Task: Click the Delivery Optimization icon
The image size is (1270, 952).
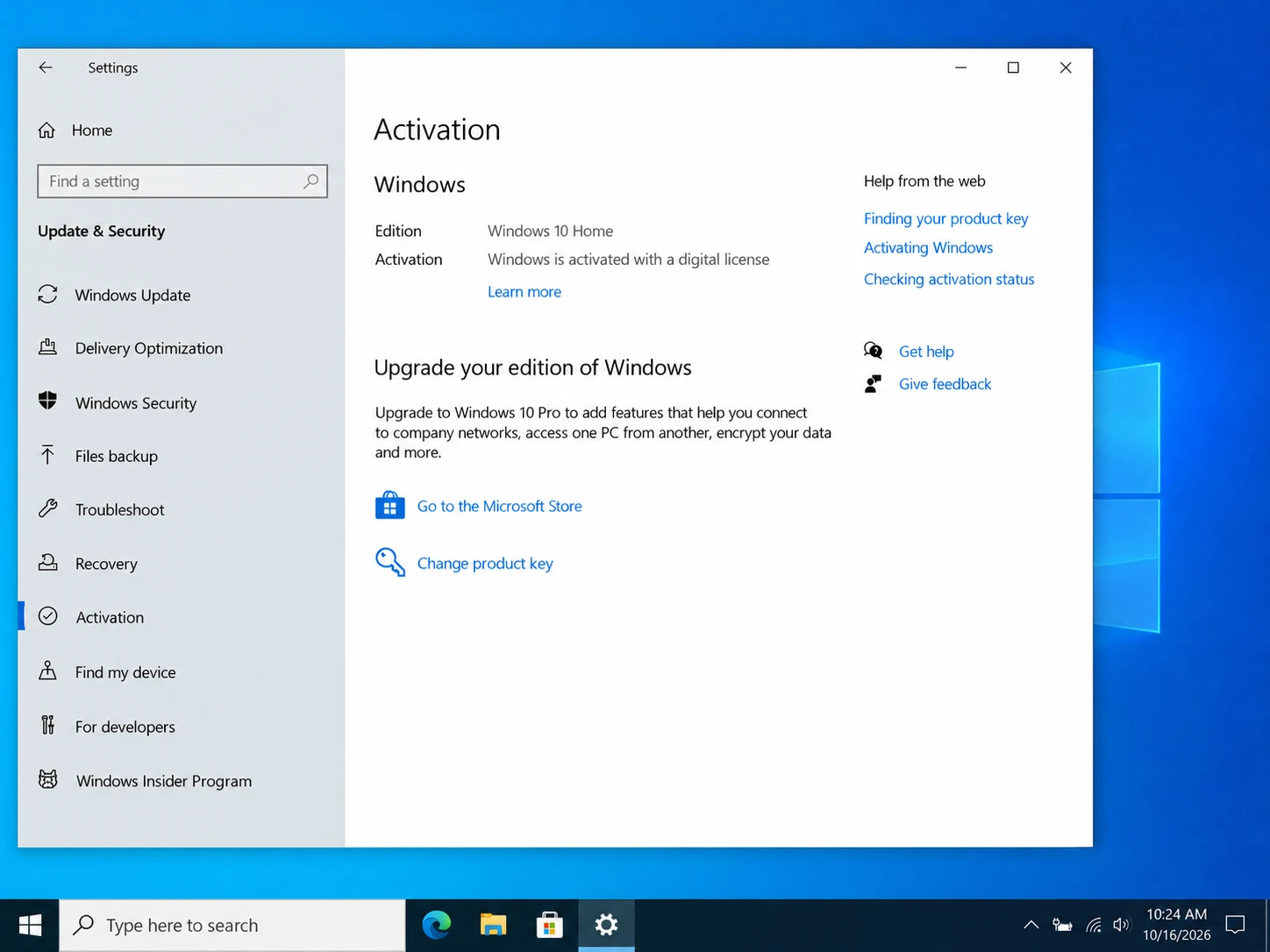Action: [x=48, y=347]
